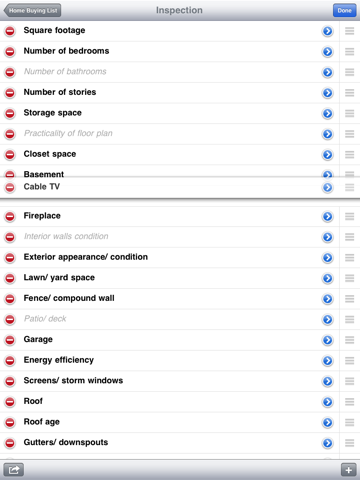
Task: Tap the red delete icon for Square footage
Action: pos(10,31)
